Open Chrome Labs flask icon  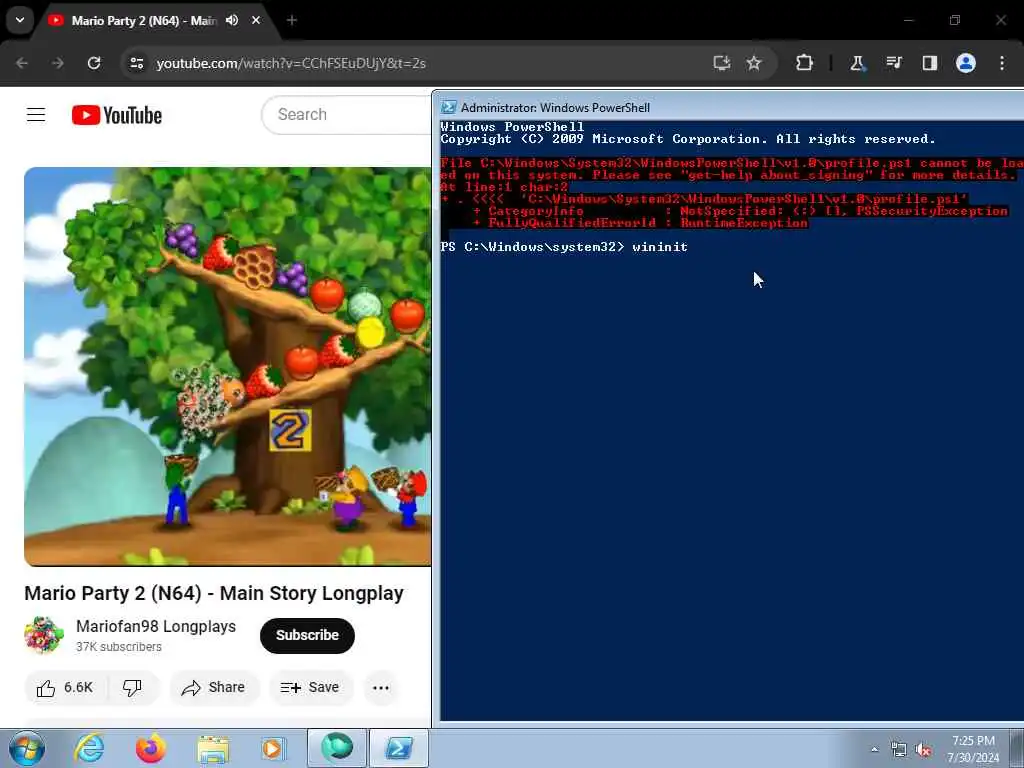[857, 63]
